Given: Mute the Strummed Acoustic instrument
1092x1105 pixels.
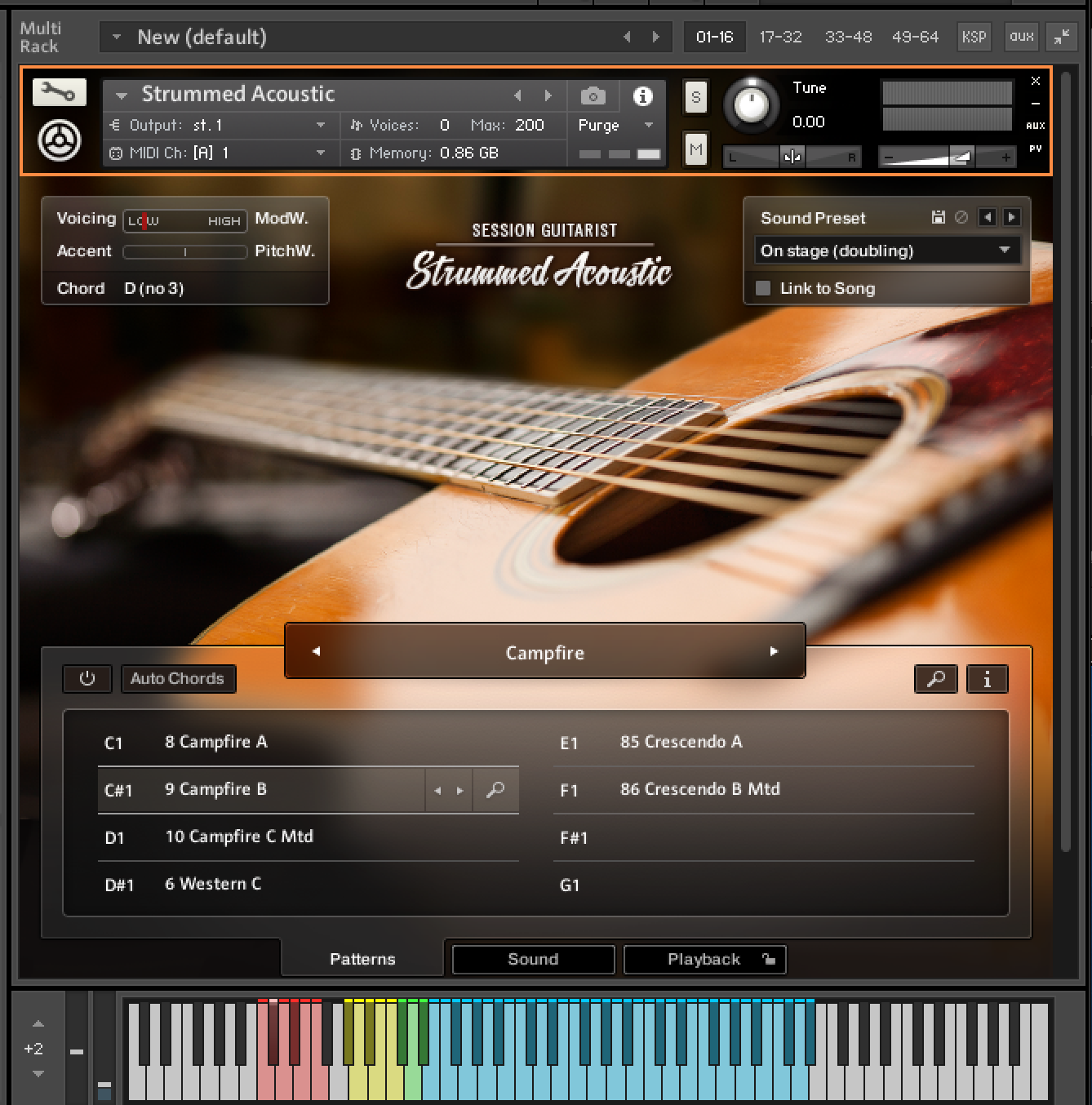Looking at the screenshot, I should point(695,150).
